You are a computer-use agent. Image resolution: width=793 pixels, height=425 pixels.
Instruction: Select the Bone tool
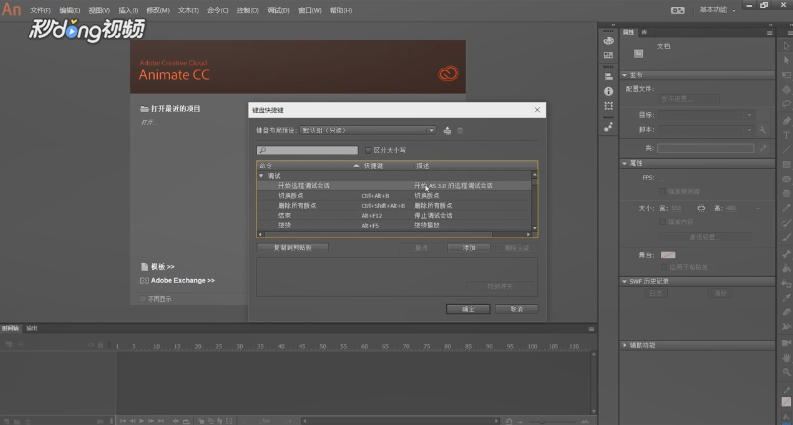tap(786, 254)
